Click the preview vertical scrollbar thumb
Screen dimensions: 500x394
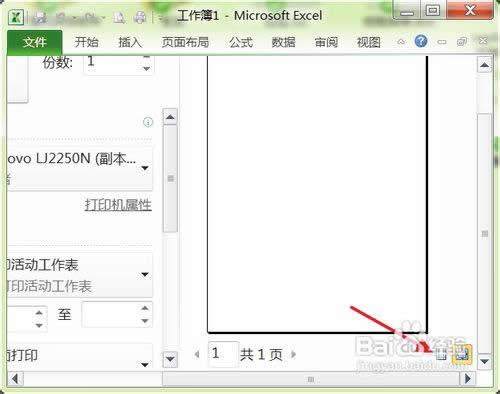click(x=485, y=233)
